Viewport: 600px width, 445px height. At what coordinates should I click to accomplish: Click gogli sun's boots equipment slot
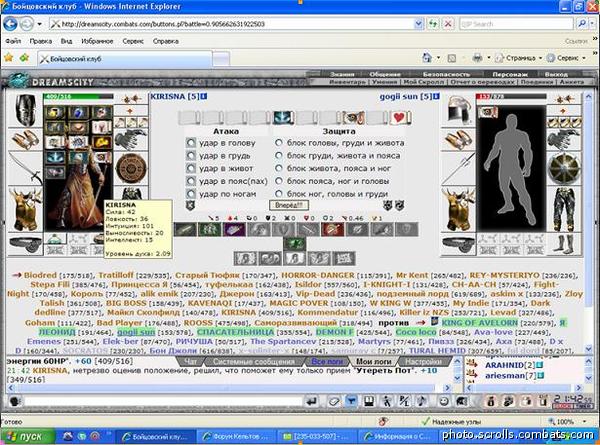pyautogui.click(x=564, y=245)
